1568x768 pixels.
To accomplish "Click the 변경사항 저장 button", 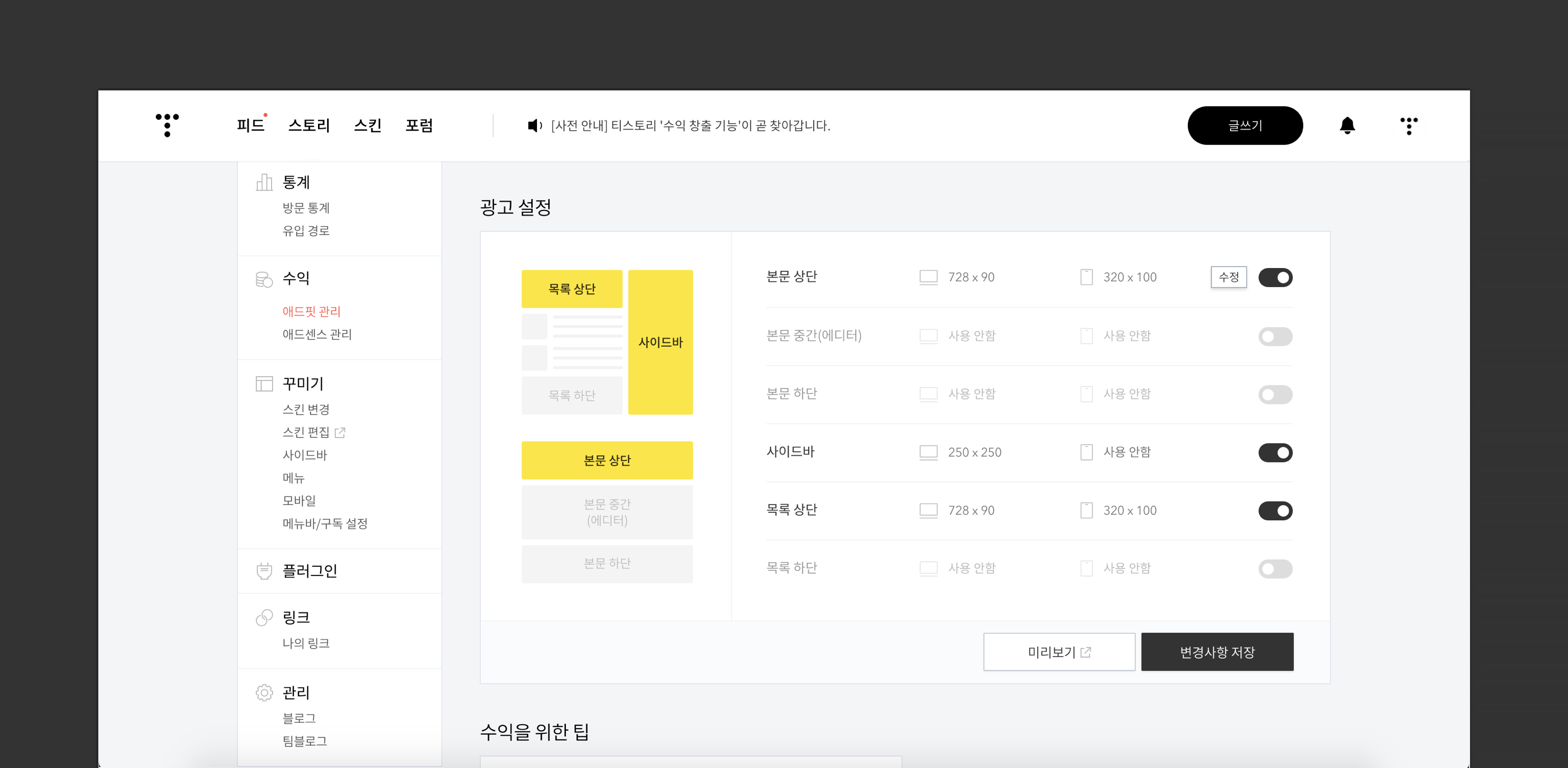I will pyautogui.click(x=1217, y=652).
